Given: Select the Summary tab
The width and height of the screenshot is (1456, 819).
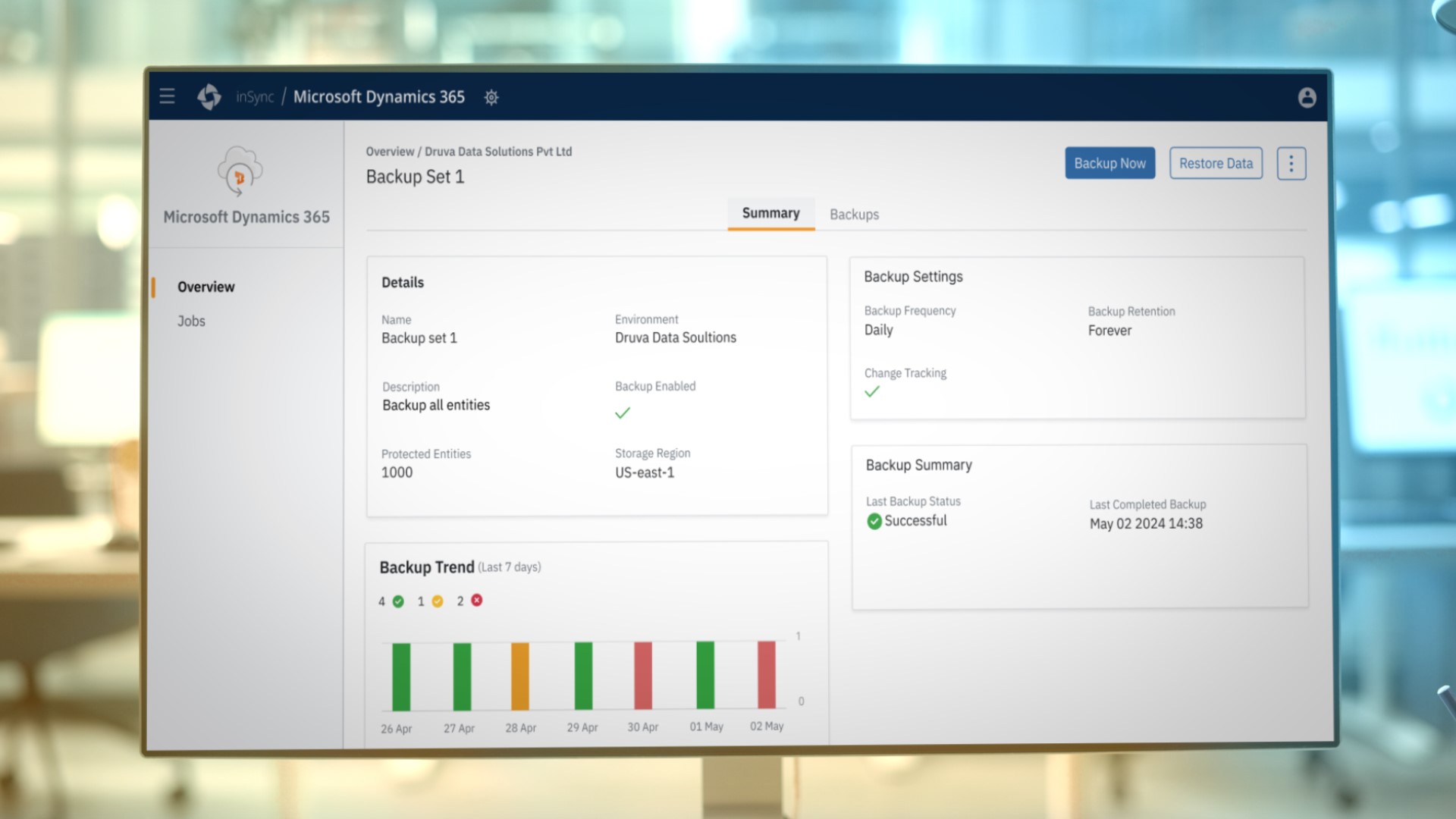Looking at the screenshot, I should (770, 213).
